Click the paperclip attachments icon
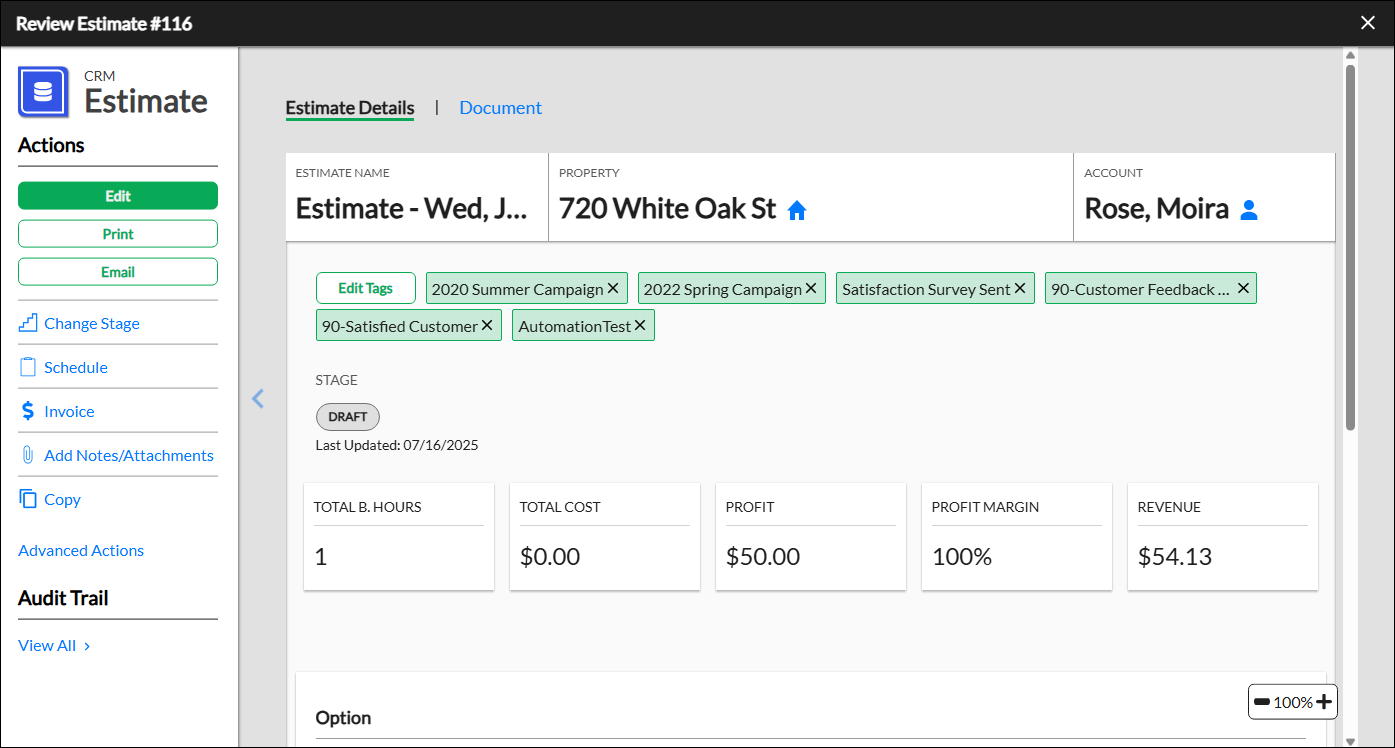Image resolution: width=1395 pixels, height=748 pixels. tap(28, 455)
